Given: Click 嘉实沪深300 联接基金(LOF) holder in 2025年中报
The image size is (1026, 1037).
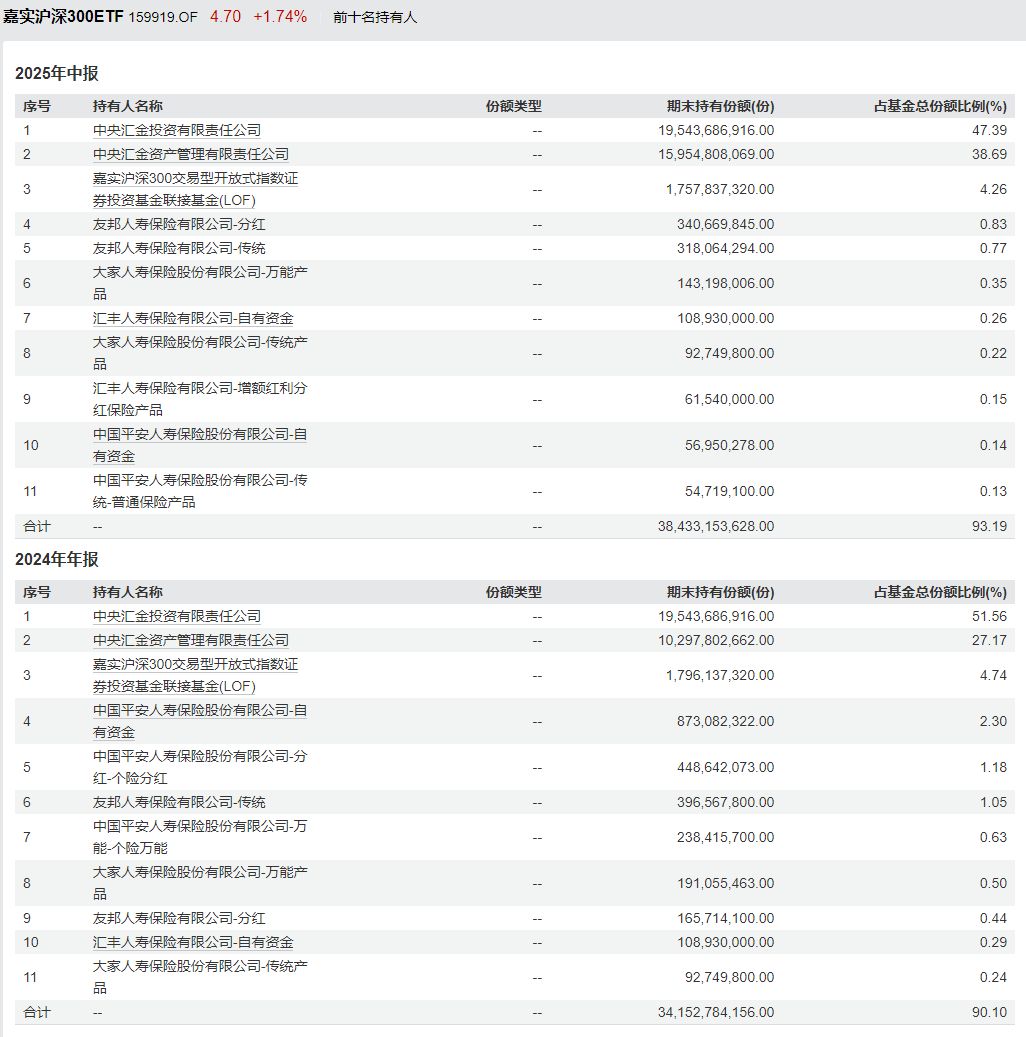Looking at the screenshot, I should (x=195, y=189).
